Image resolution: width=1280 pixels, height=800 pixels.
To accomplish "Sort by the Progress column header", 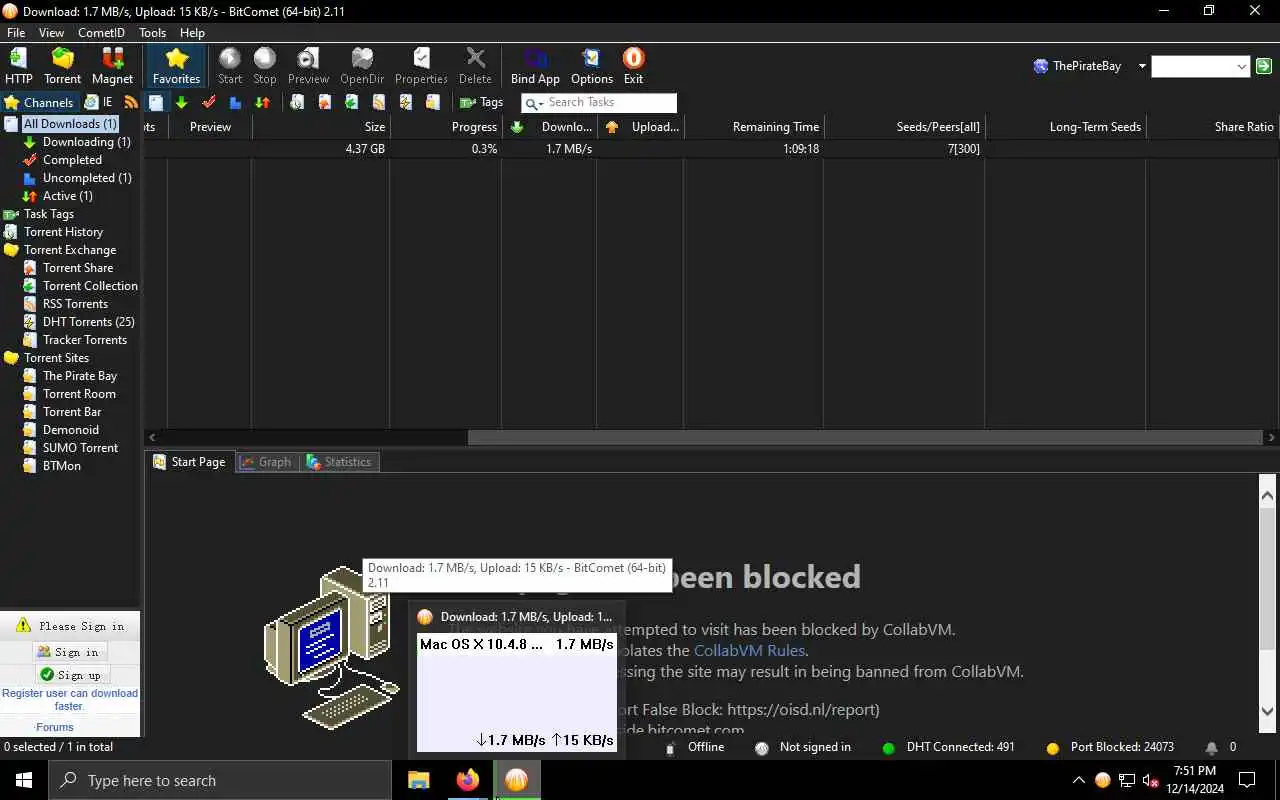I will [x=445, y=127].
